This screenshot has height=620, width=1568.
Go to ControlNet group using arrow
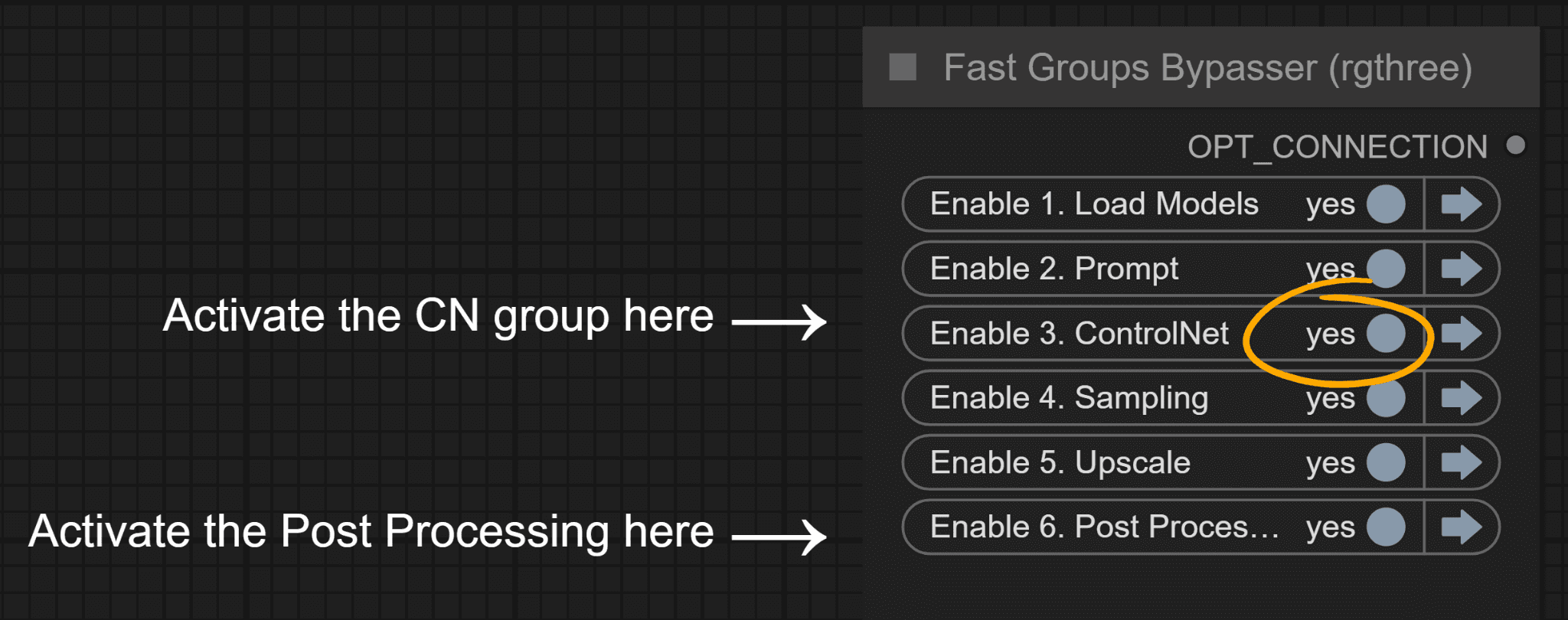1461,334
